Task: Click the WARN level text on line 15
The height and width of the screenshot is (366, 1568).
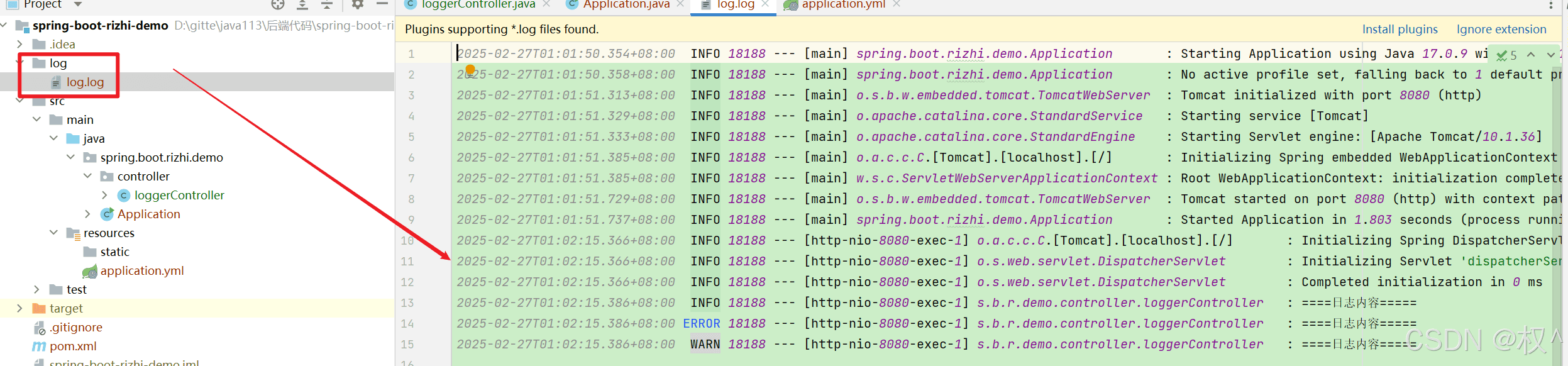Action: click(705, 344)
